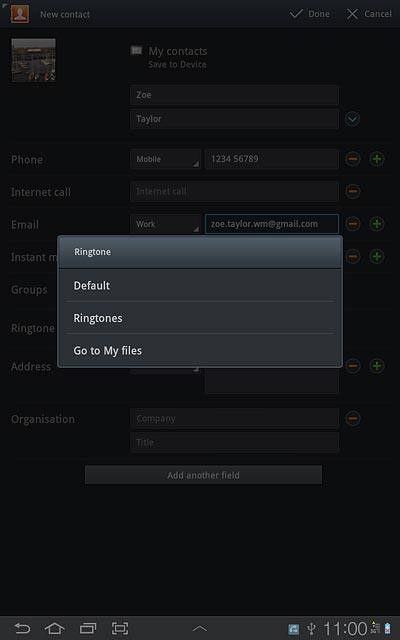Open the Mobile phone type dropdown
The image size is (400, 640).
pos(165,159)
